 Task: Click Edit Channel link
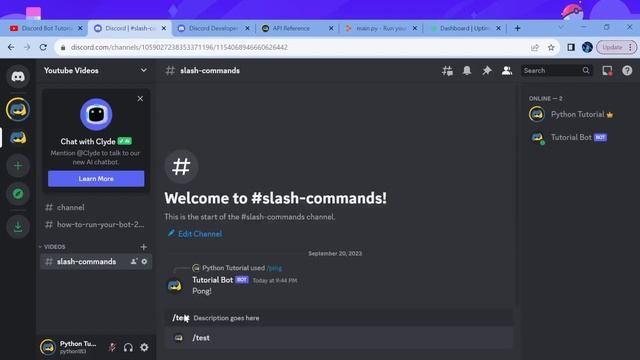click(195, 234)
